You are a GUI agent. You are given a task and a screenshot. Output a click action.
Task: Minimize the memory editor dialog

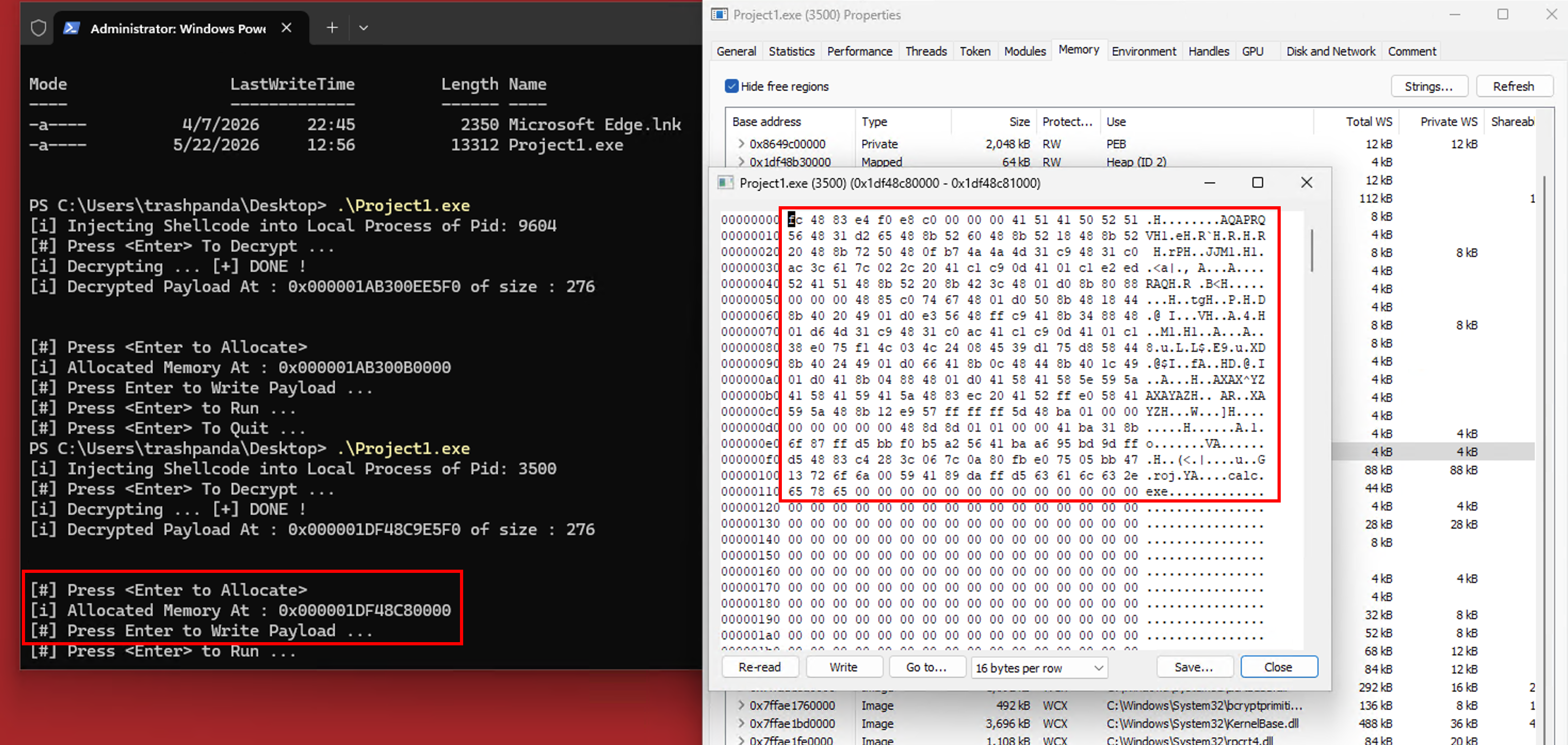[1209, 183]
